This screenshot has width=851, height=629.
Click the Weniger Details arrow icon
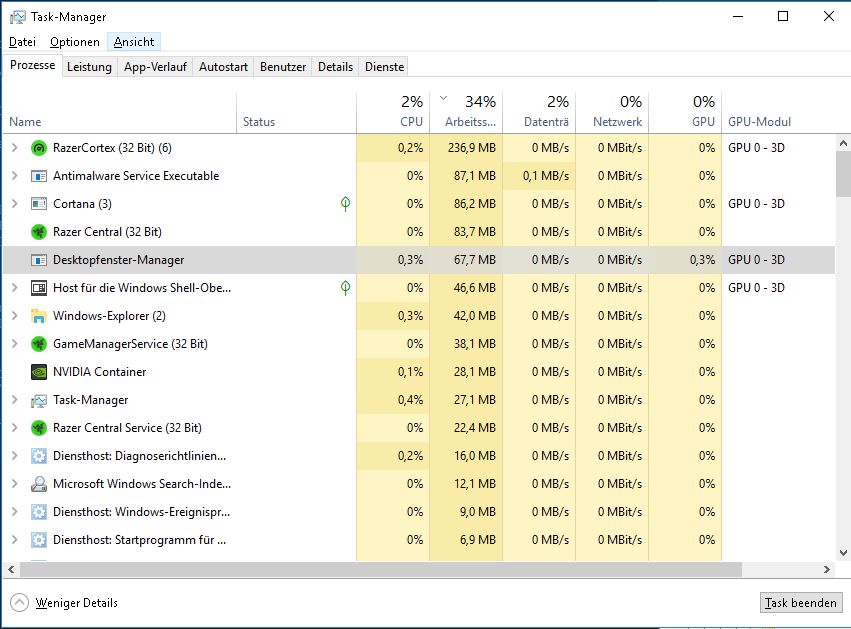[x=20, y=602]
